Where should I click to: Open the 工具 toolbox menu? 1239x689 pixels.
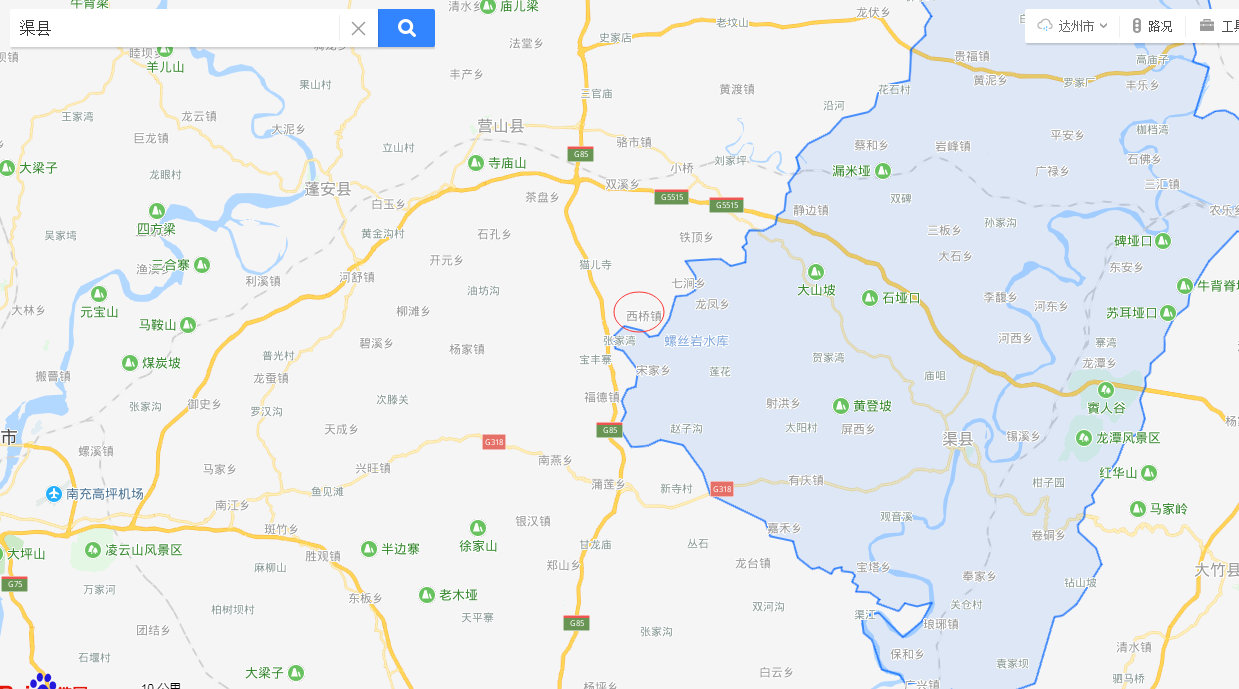[1219, 26]
